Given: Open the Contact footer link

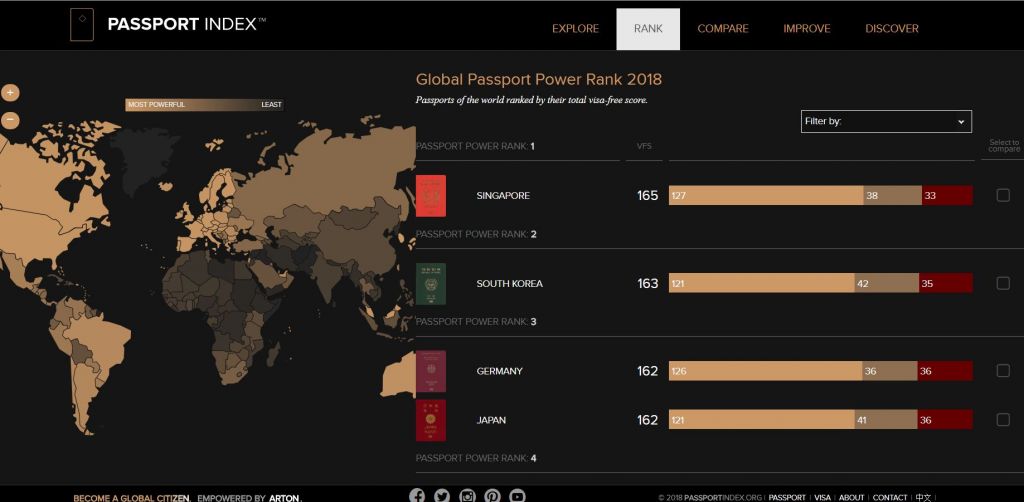Looking at the screenshot, I should [890, 497].
